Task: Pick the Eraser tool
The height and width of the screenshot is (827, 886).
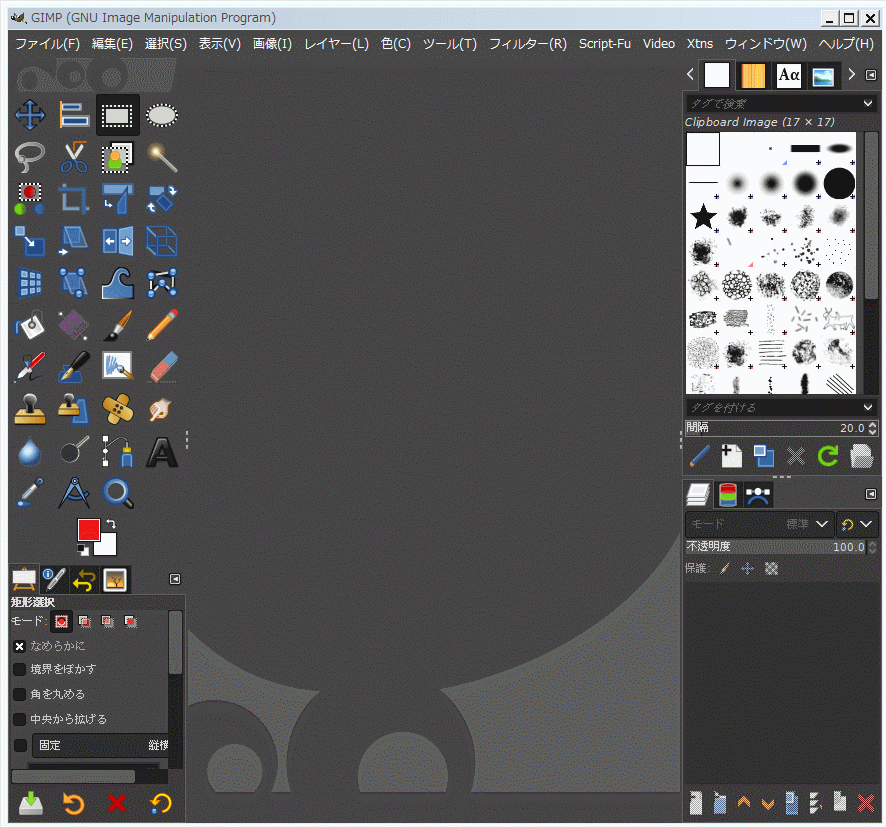Action: (162, 367)
